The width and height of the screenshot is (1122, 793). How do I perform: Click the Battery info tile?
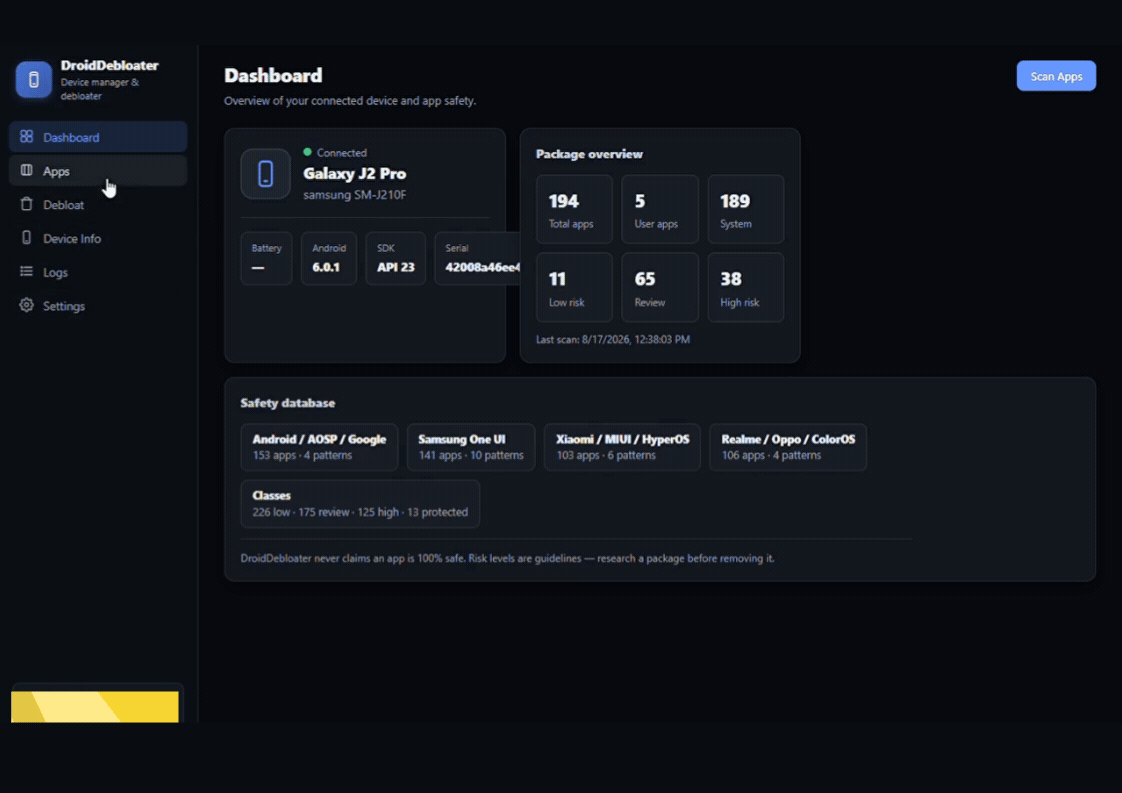pos(266,258)
